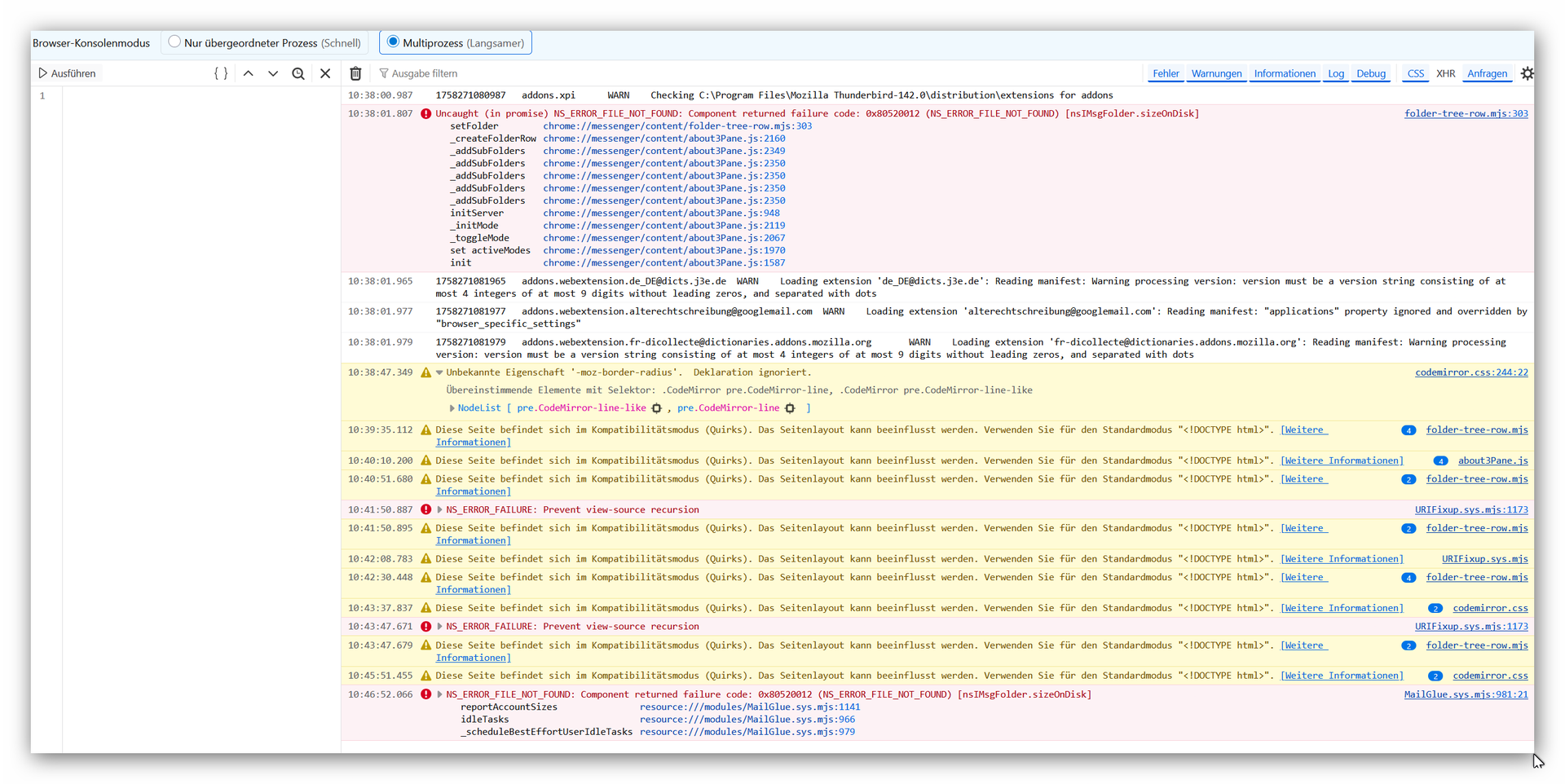Highlight pre.CodeMirror-line-like node target icon
This screenshot has width=1565, height=784.
(656, 408)
